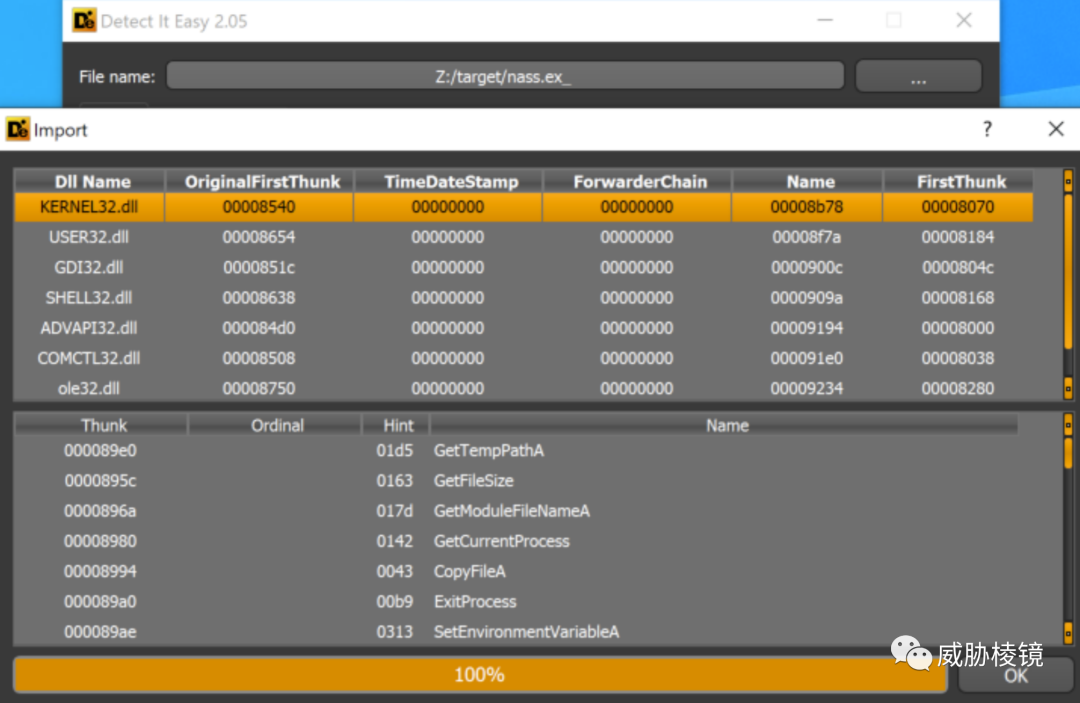Image resolution: width=1080 pixels, height=703 pixels.
Task: Select the KERNEL32.dll row
Action: point(523,207)
